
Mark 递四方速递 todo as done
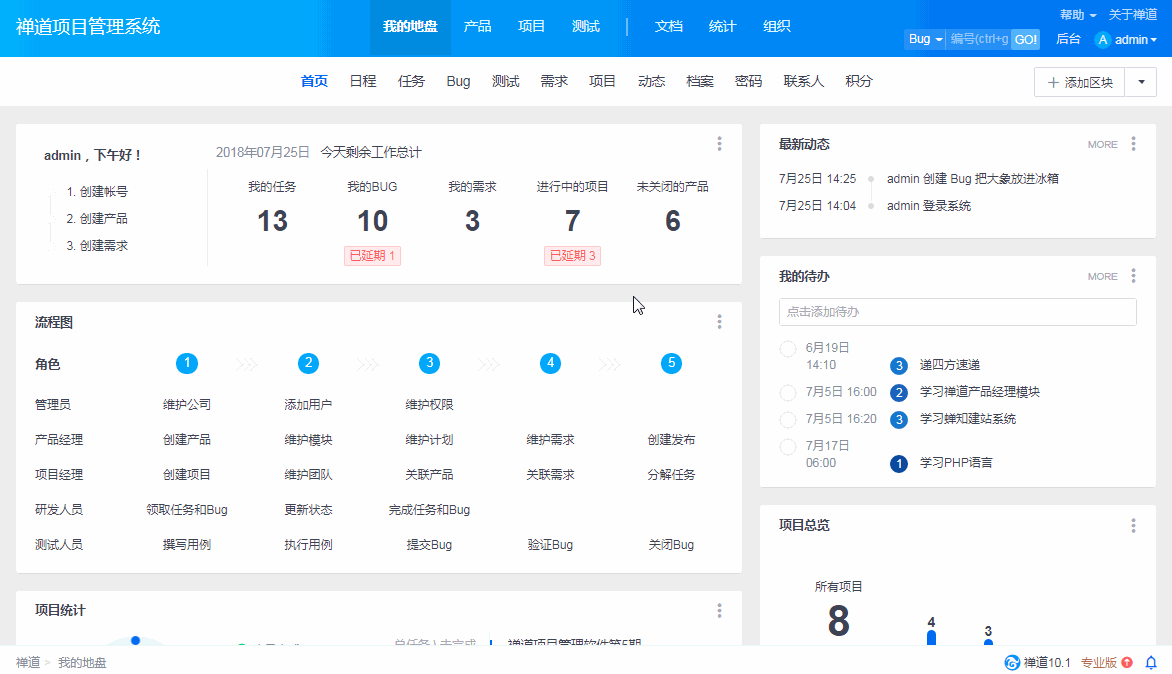[x=787, y=356]
